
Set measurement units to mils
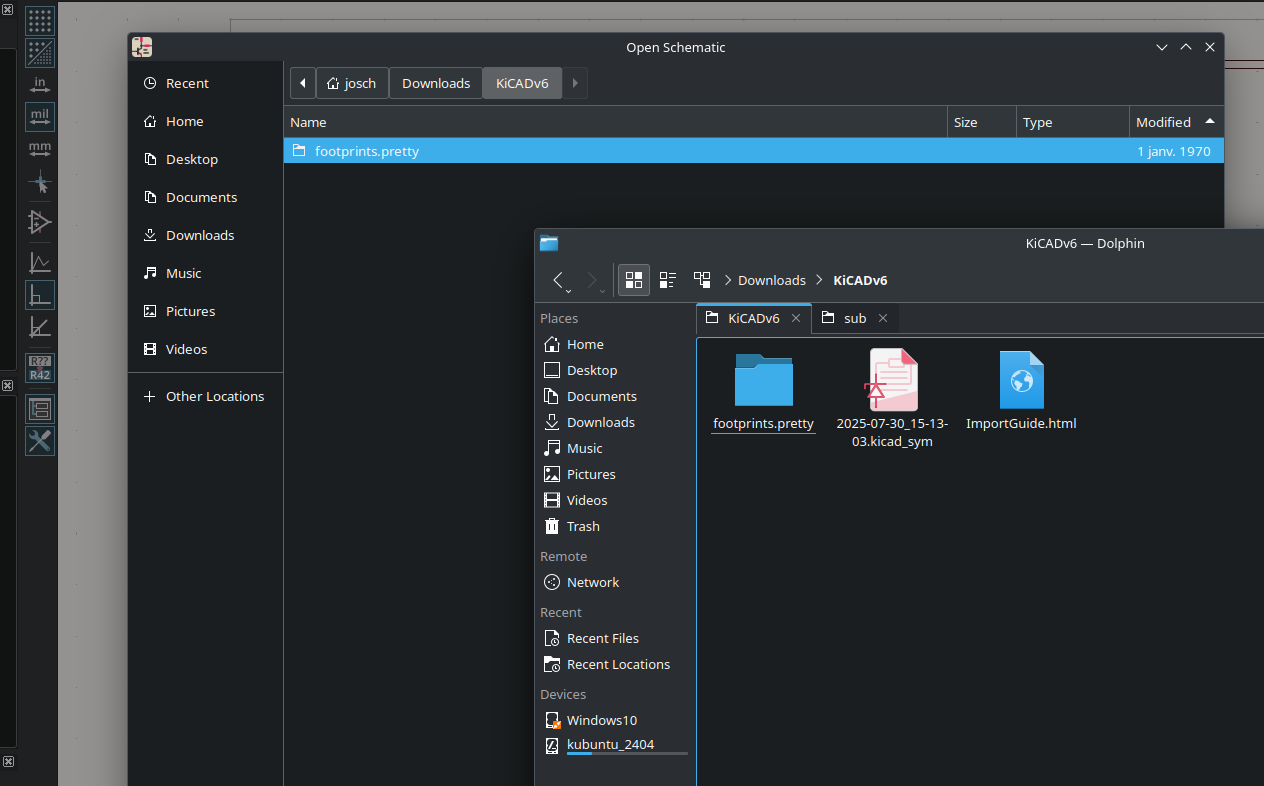point(40,117)
